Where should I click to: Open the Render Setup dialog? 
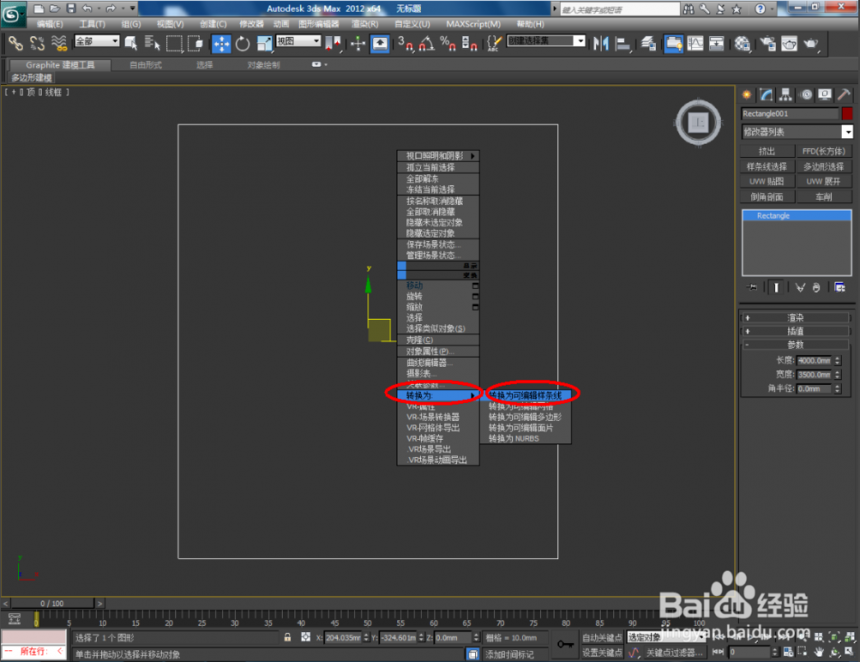(x=768, y=43)
